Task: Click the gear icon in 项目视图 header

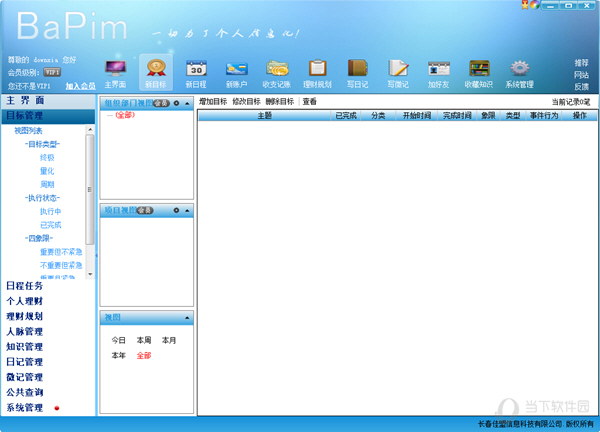Action: [176, 210]
